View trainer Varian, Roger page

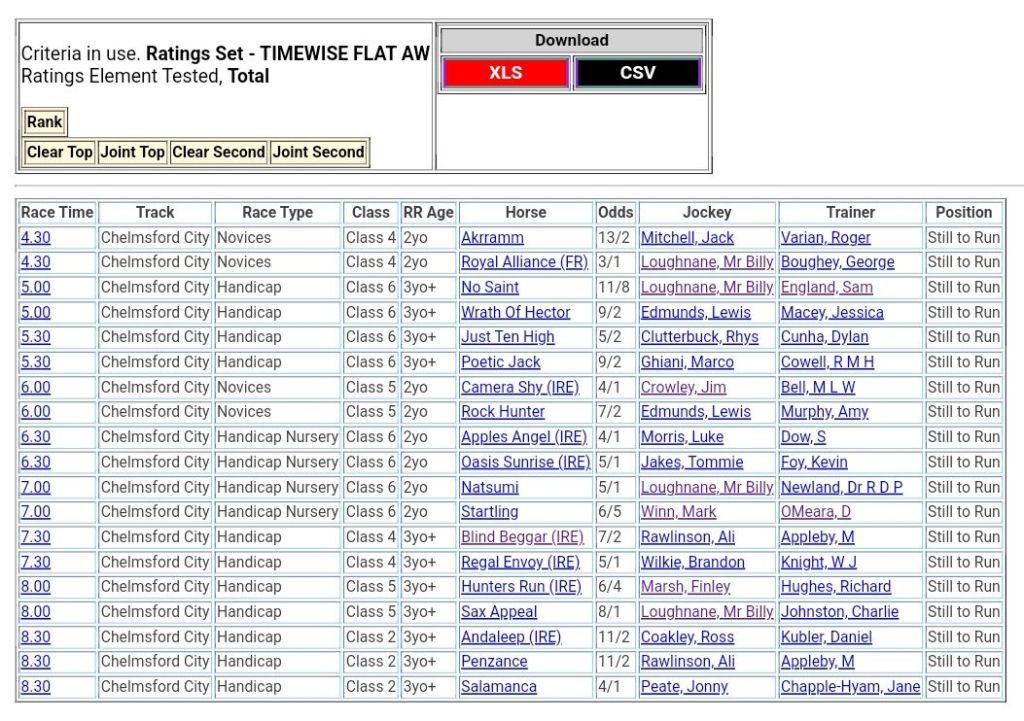(x=825, y=238)
